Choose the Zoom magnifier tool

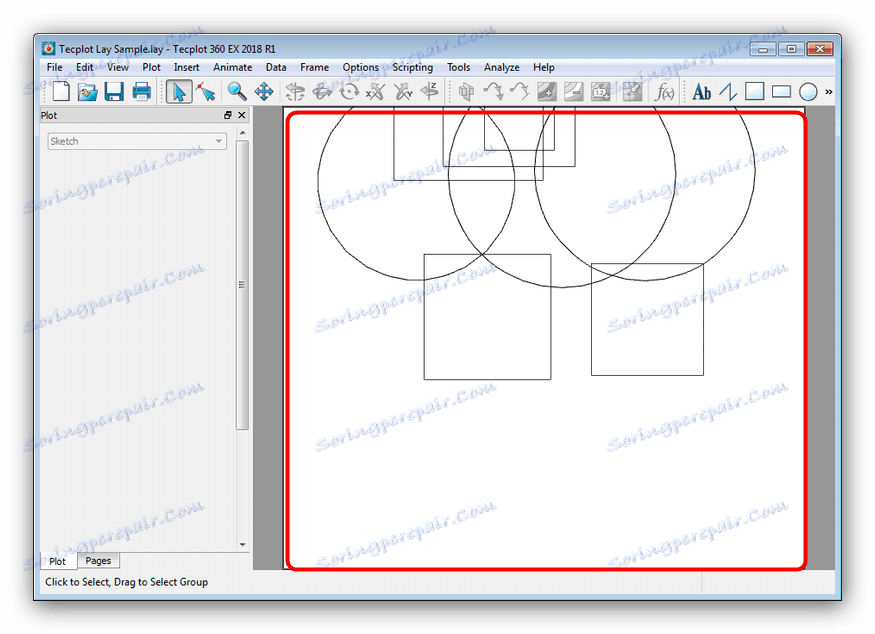237,92
